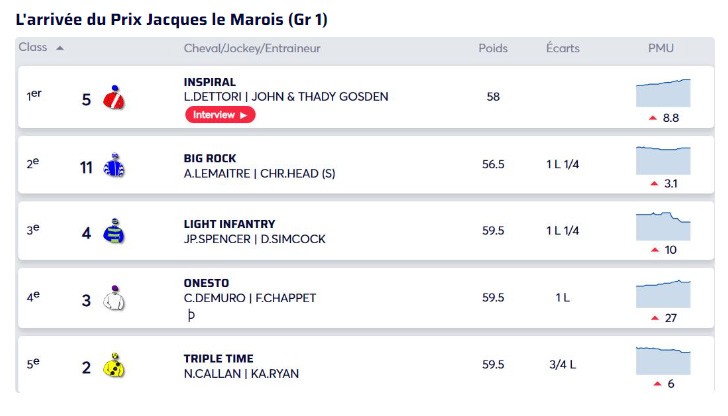Viewport: 728px width, 416px height.
Task: Click Inspiral's PMU odds trend chart
Action: pyautogui.click(x=662, y=92)
